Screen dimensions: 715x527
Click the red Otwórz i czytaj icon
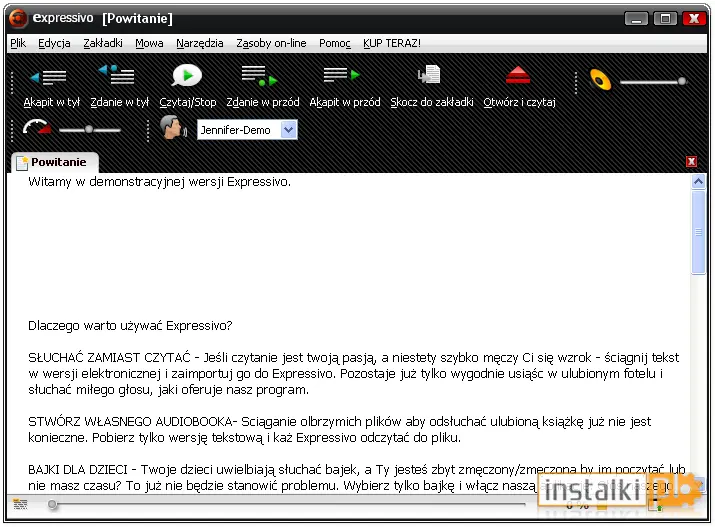point(518,75)
